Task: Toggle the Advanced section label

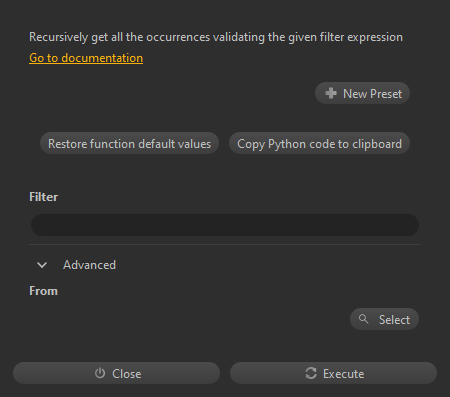Action: (x=89, y=265)
